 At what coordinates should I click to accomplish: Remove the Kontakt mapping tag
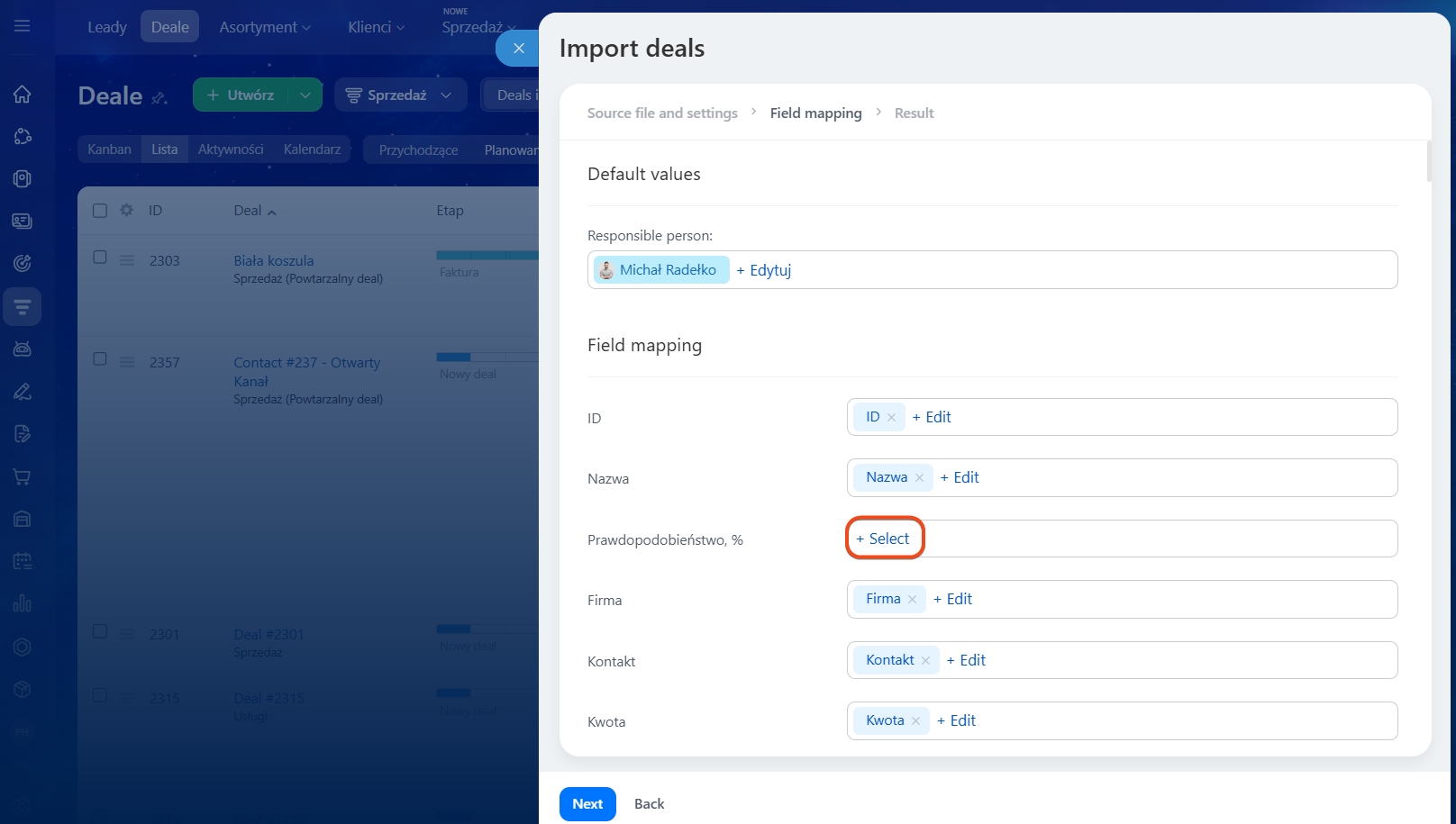pos(925,661)
